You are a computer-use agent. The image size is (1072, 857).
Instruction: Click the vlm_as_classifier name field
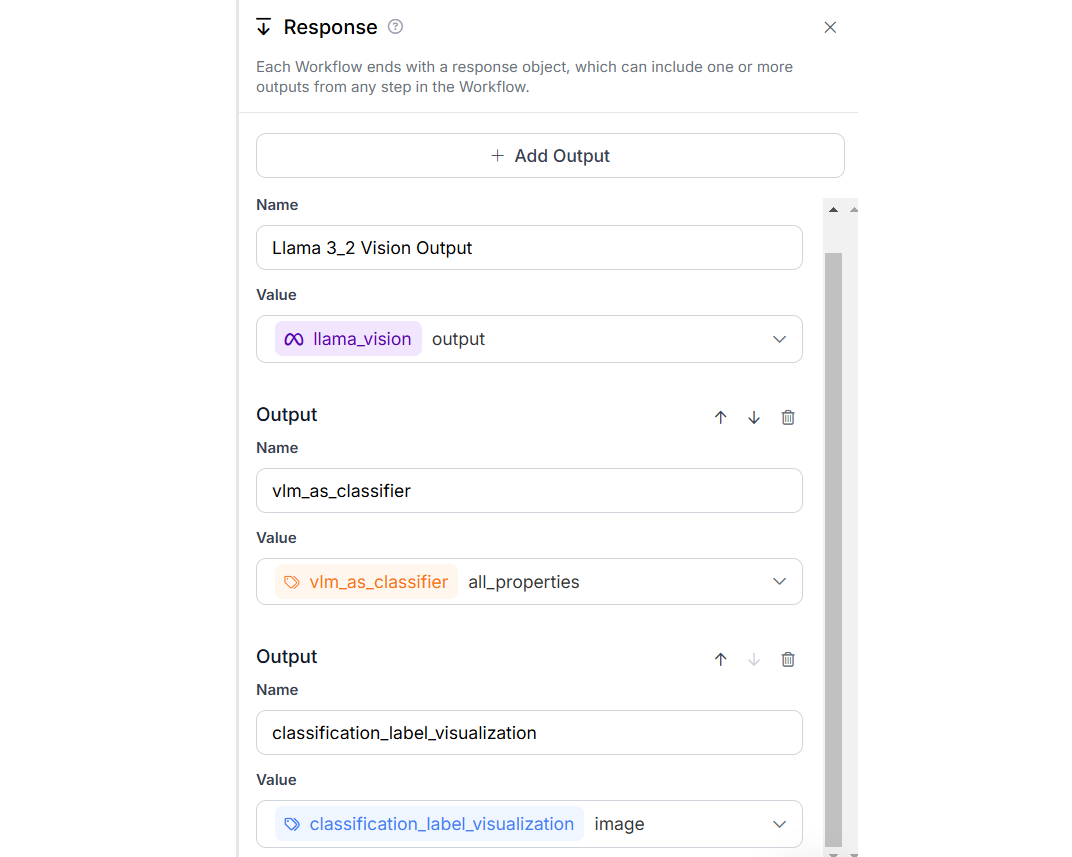coord(529,491)
